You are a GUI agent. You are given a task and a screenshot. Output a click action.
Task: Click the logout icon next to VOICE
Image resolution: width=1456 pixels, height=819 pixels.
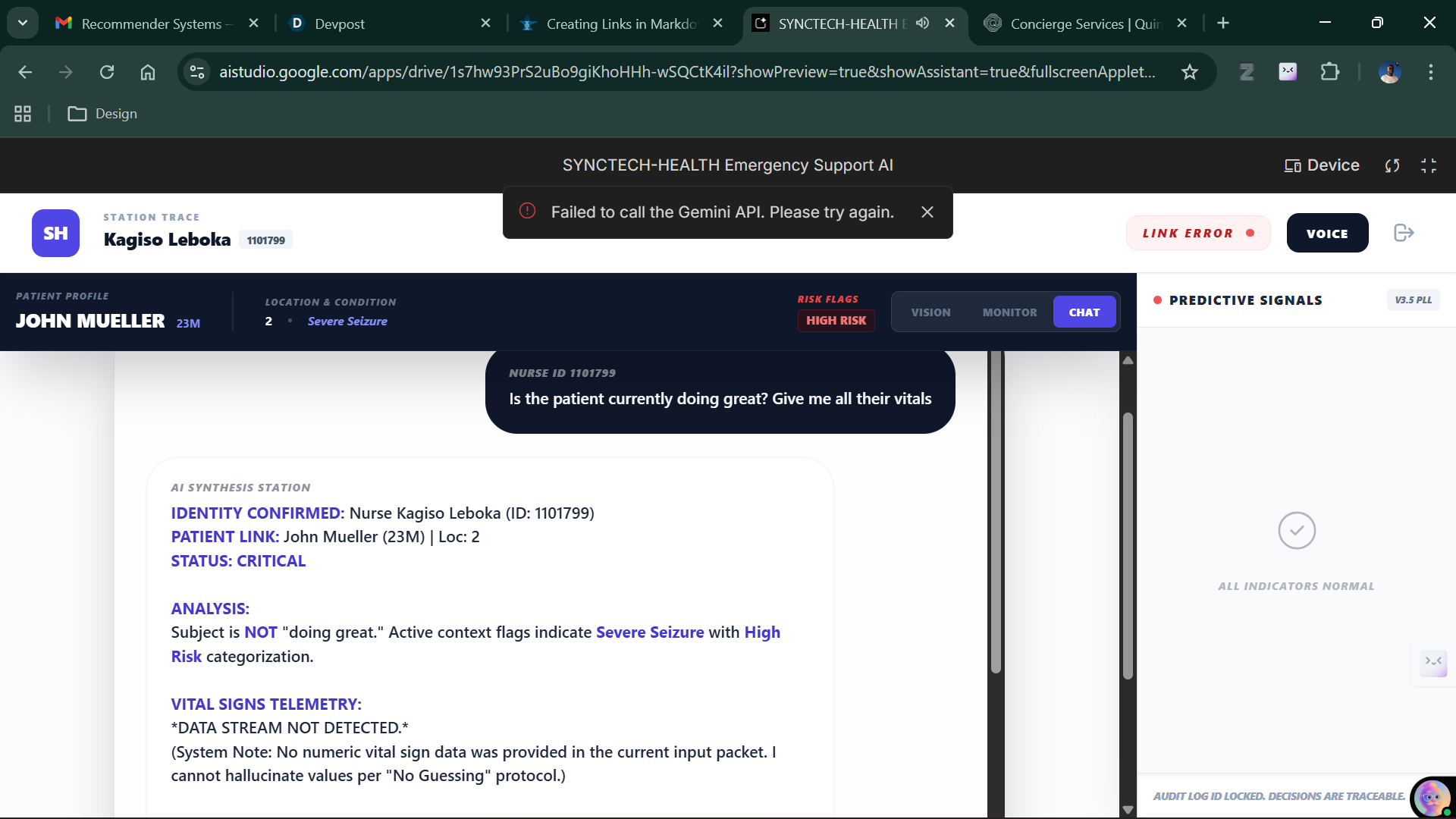coord(1404,233)
